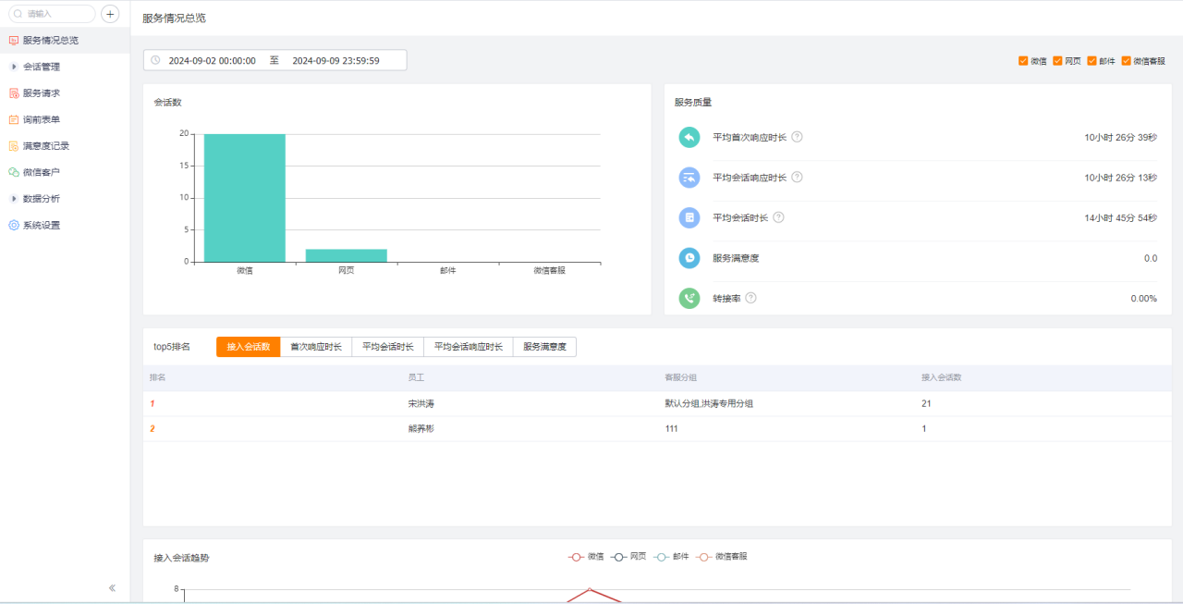Click the 服务请求 sidebar icon
The image size is (1184, 604).
14,93
